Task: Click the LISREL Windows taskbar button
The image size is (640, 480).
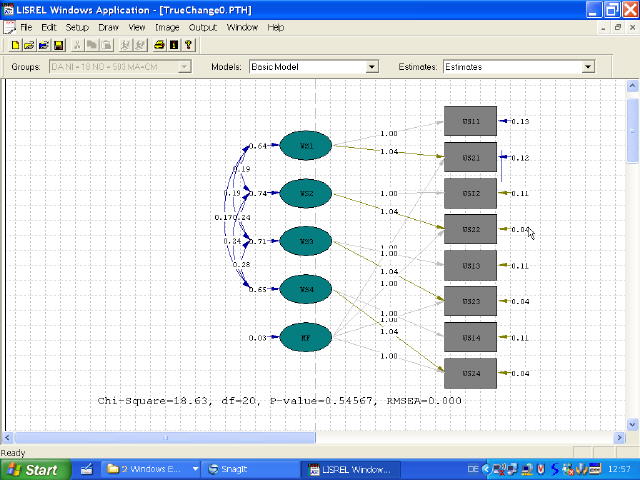Action: [x=353, y=469]
